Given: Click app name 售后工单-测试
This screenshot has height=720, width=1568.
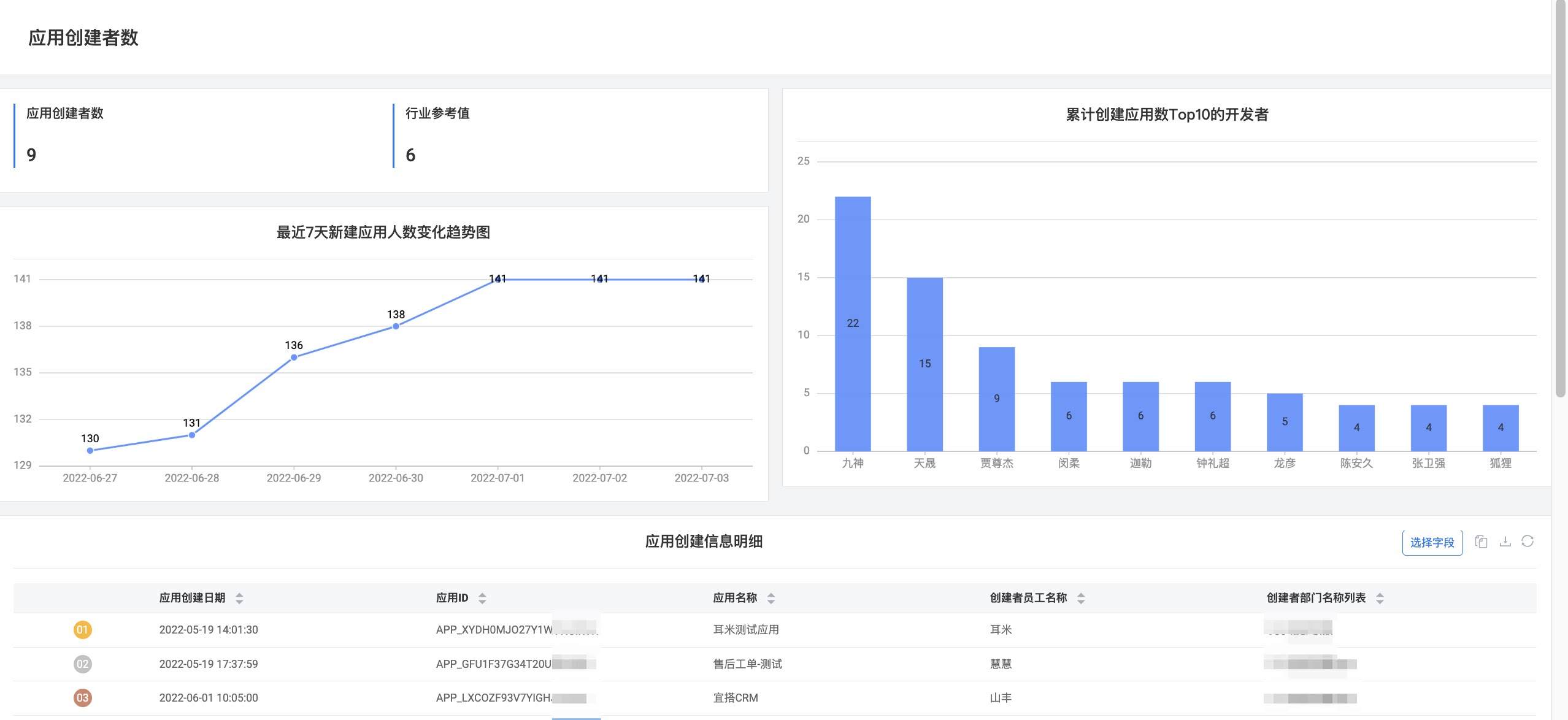Looking at the screenshot, I should point(747,664).
